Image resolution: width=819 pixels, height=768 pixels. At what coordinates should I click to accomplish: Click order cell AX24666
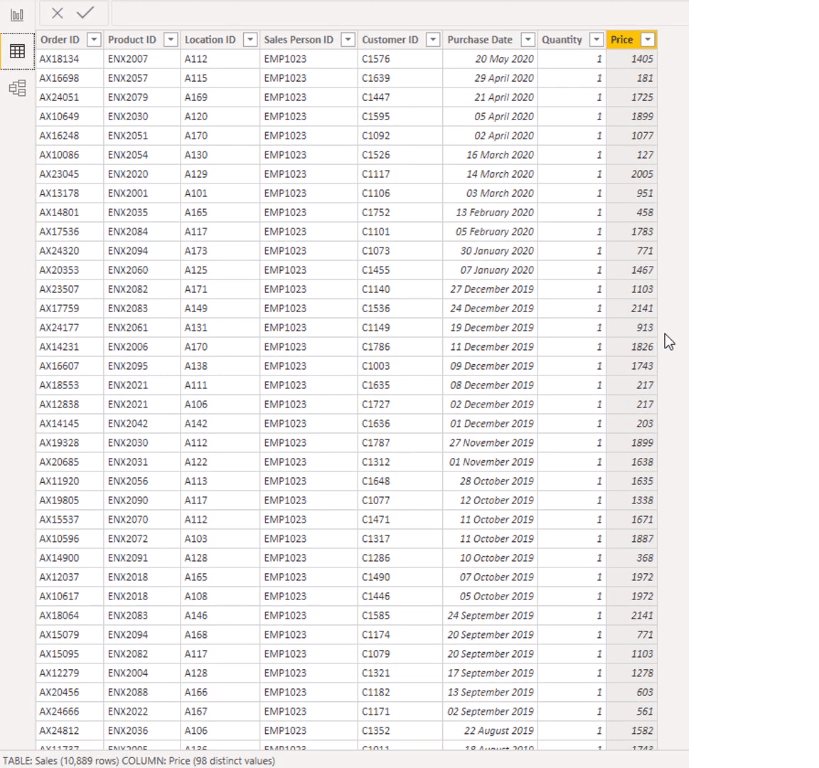pyautogui.click(x=69, y=712)
